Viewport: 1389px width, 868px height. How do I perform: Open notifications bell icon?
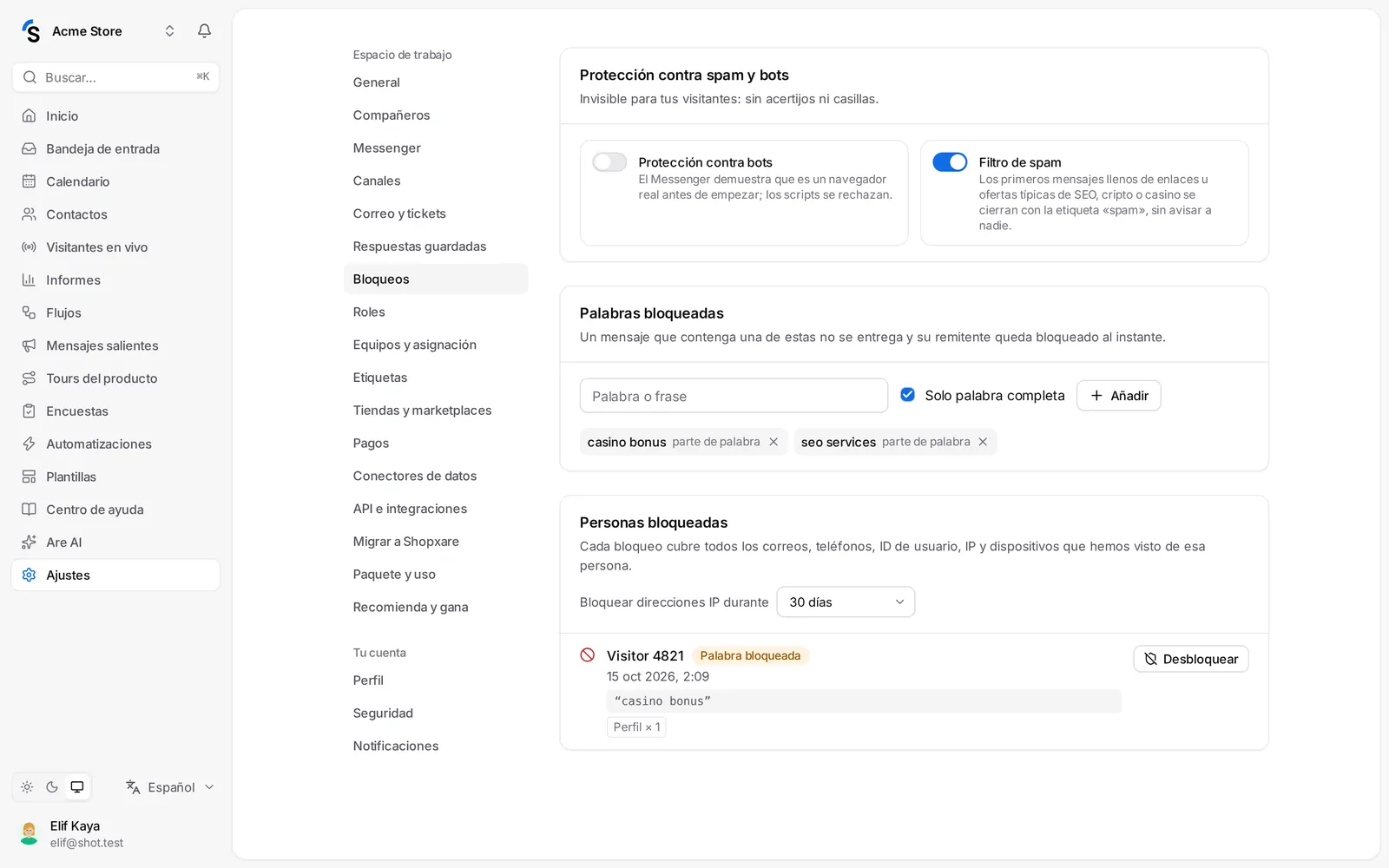tap(204, 31)
